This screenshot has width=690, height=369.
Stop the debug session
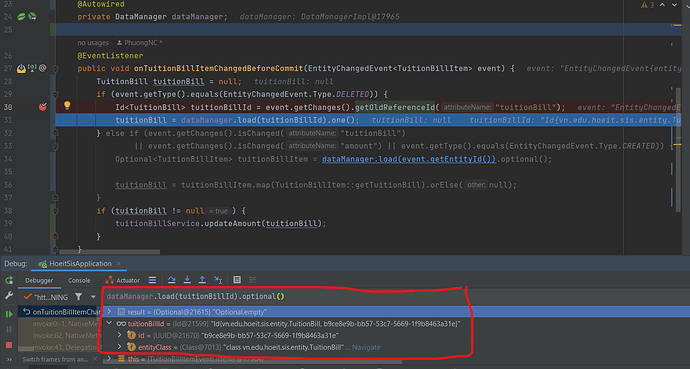point(9,345)
